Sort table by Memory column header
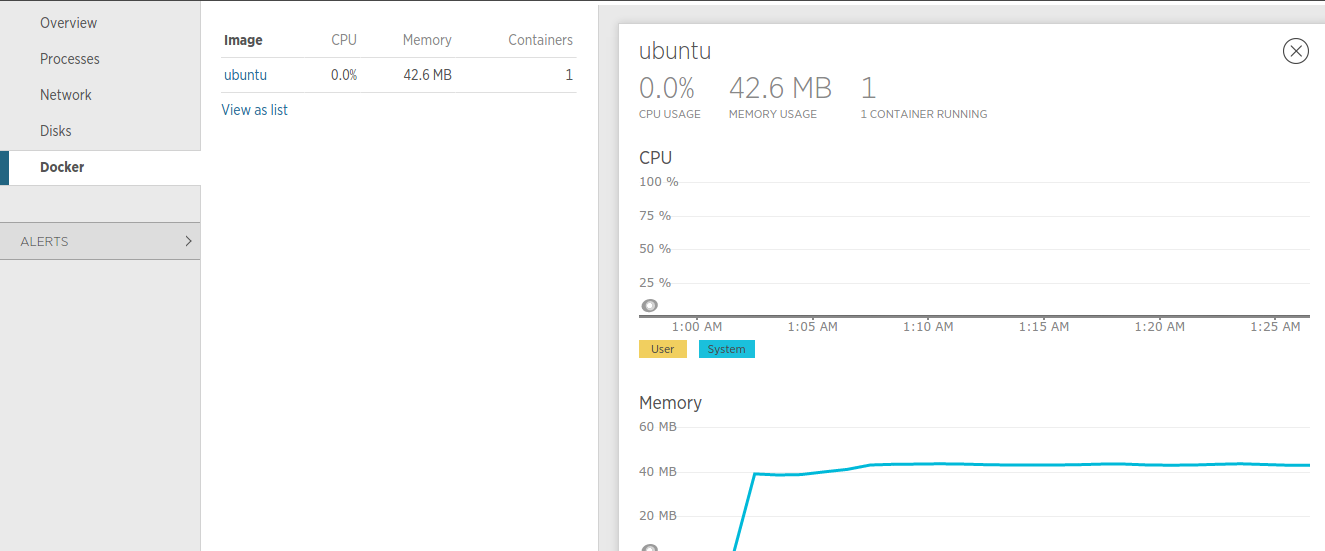This screenshot has height=551, width=1325. pyautogui.click(x=427, y=41)
